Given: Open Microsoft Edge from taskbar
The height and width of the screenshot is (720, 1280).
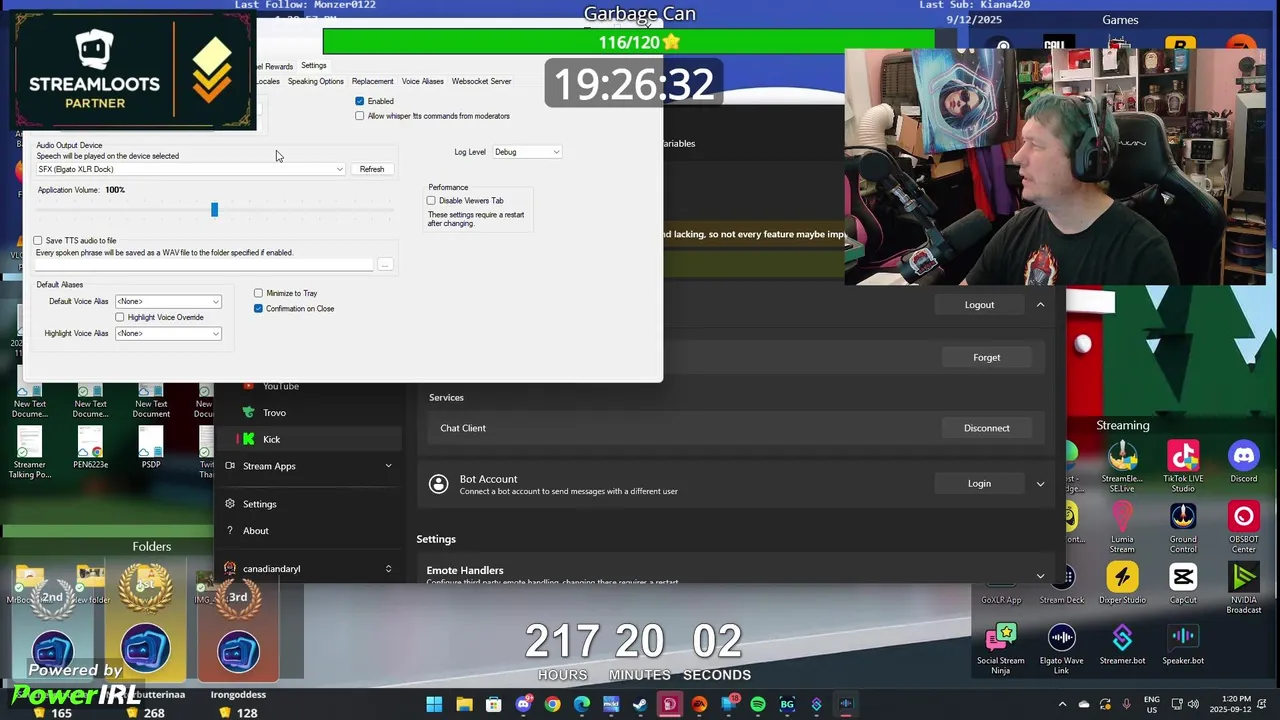Looking at the screenshot, I should coord(582,704).
